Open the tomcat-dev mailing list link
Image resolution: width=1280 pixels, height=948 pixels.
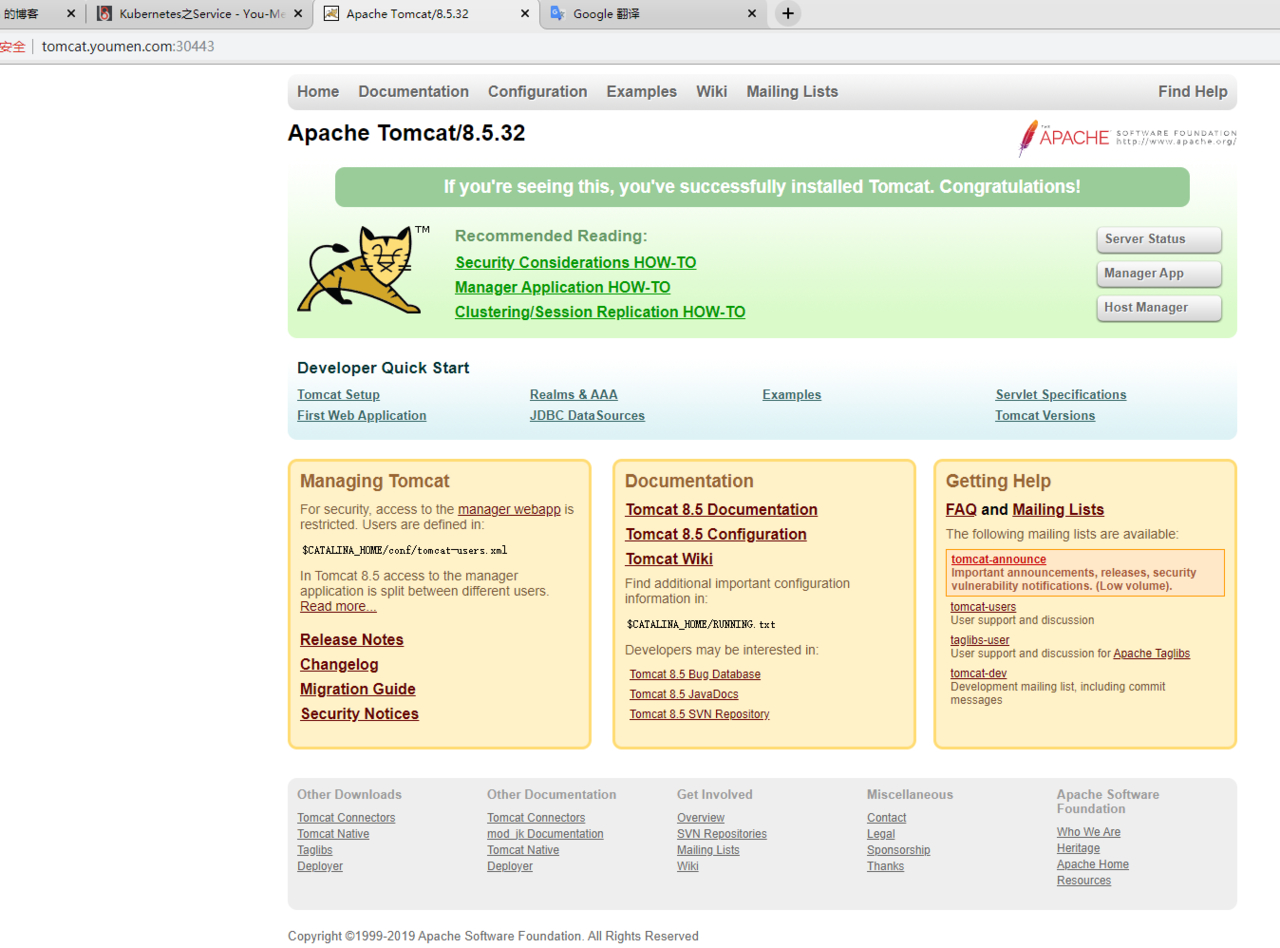coord(978,674)
